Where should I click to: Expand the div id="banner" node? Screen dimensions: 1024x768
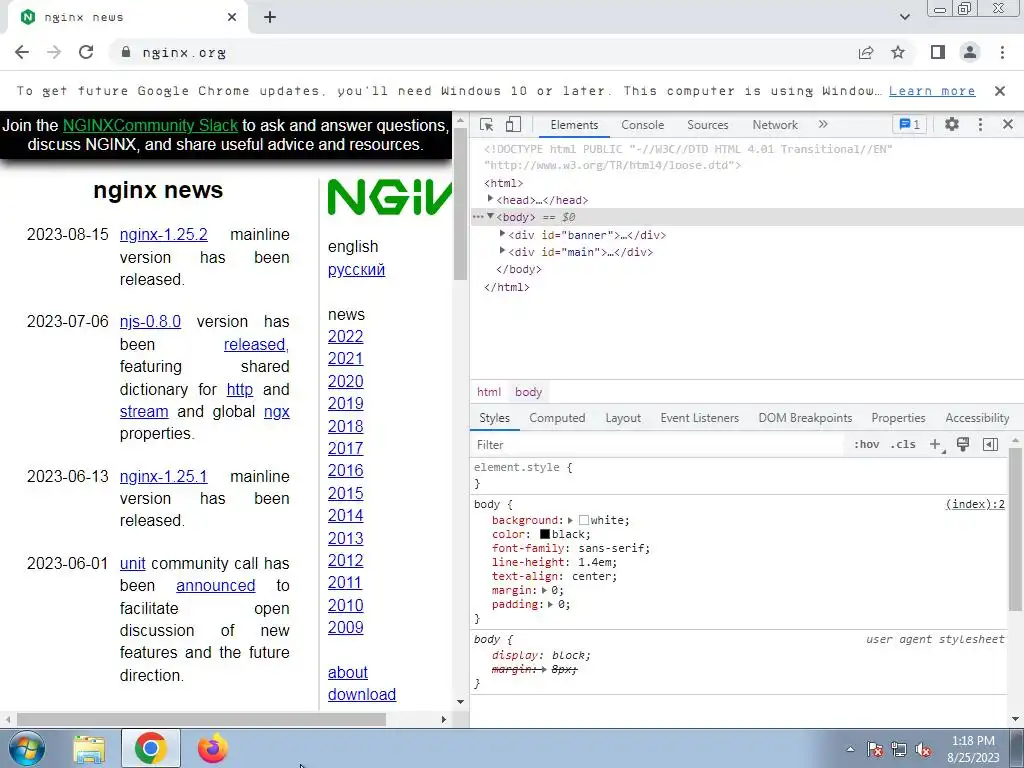point(502,233)
